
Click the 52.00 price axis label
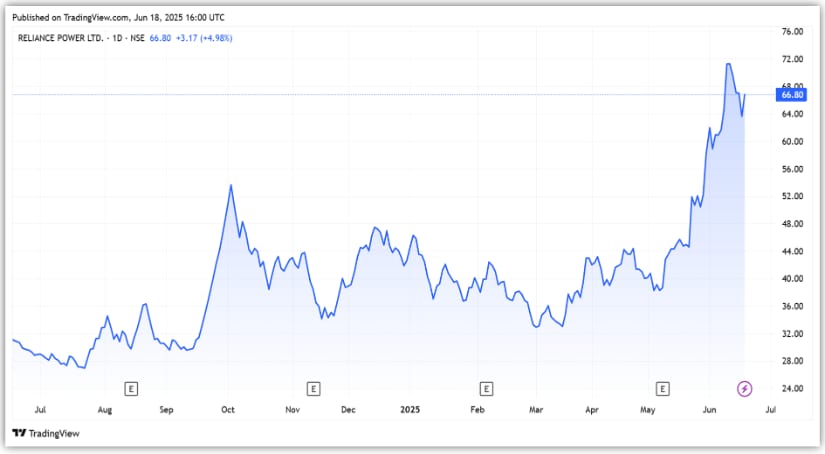pos(792,196)
